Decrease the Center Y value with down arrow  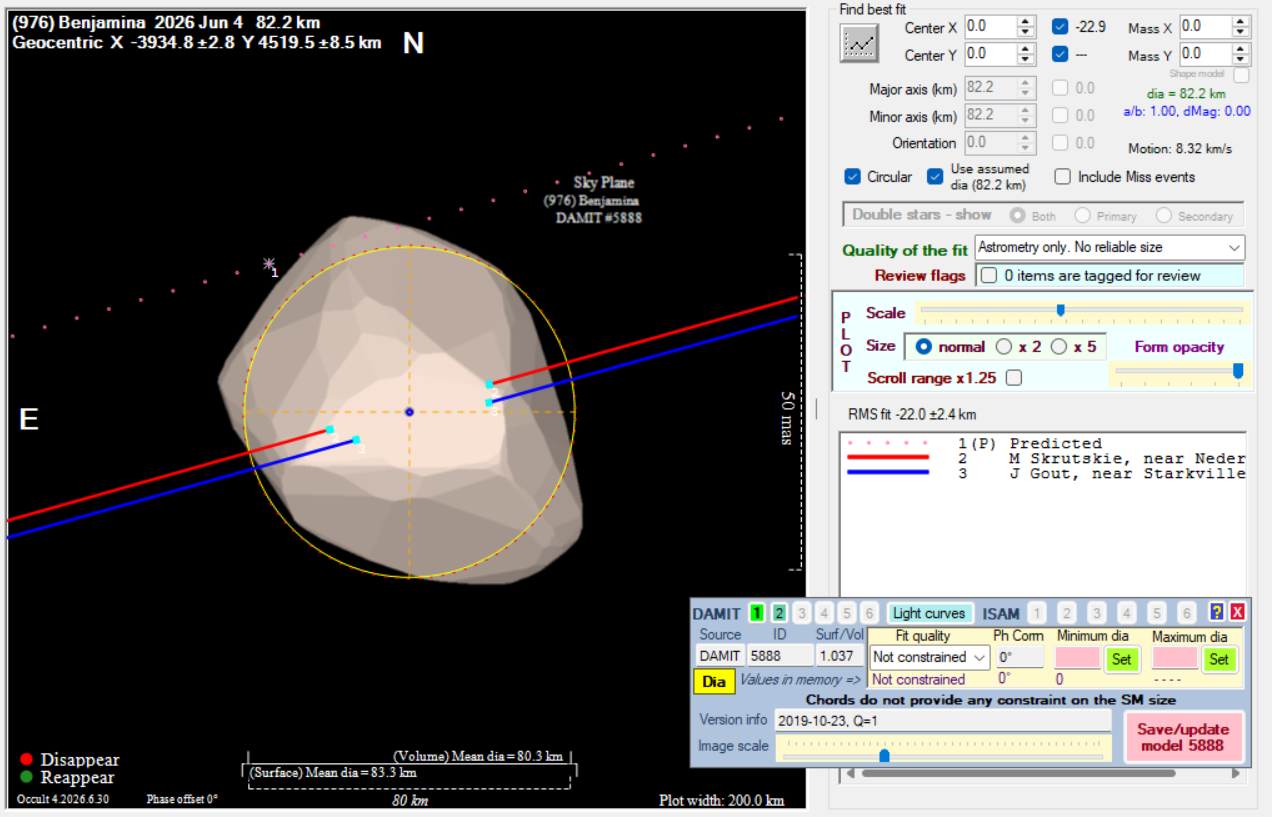point(1025,59)
